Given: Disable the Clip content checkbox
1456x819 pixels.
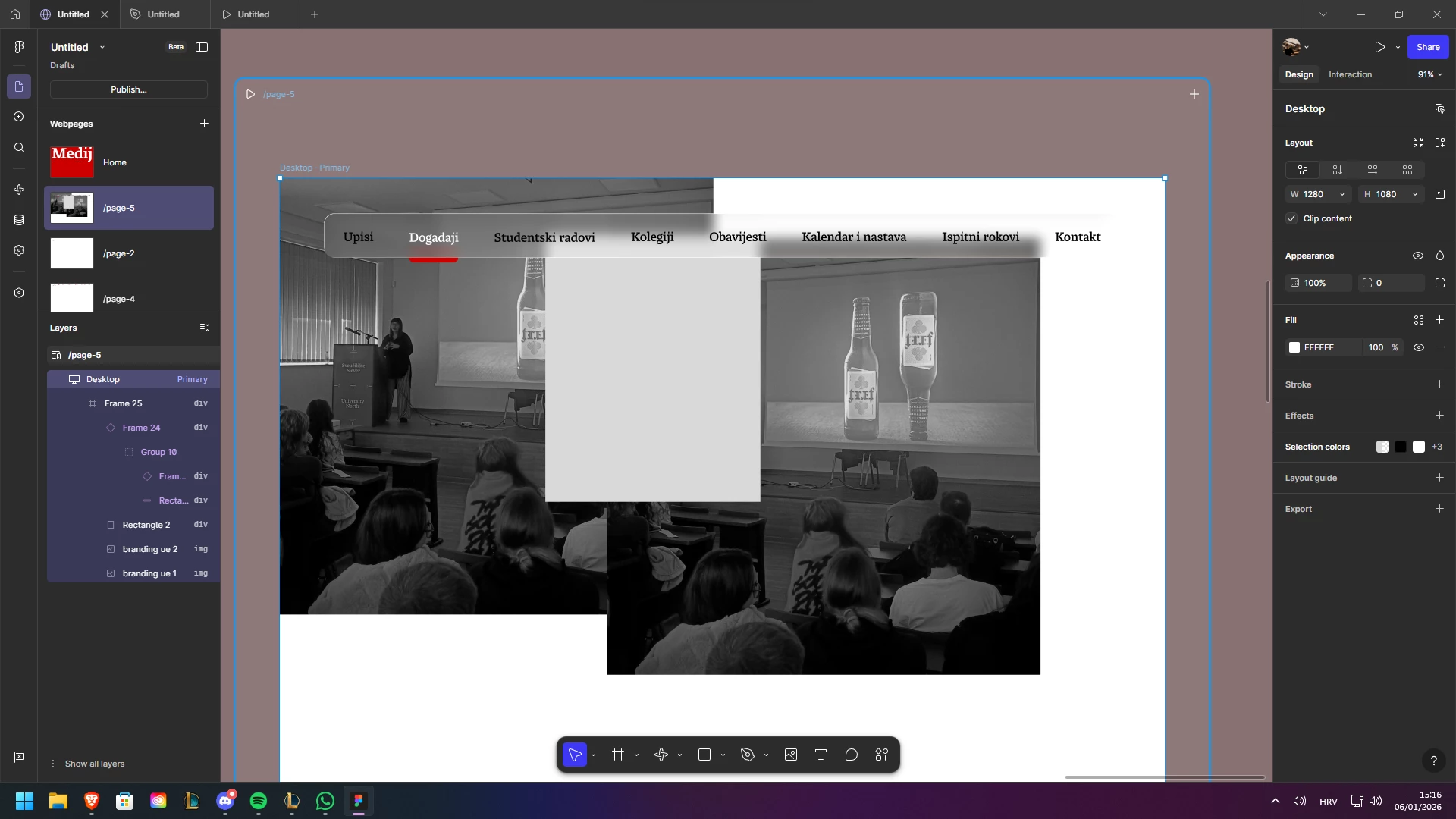Looking at the screenshot, I should 1291,218.
